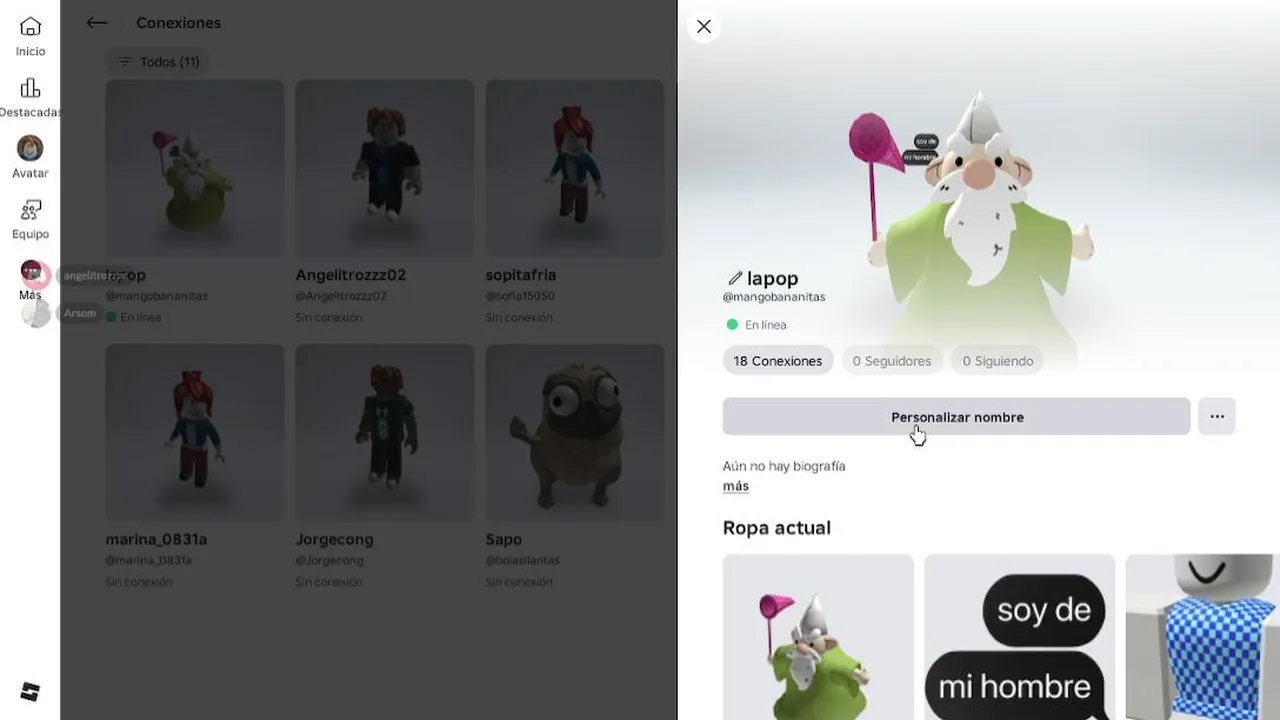Click the @mangobananitas username in profile panel
Screen dimensions: 1280x720
773,297
